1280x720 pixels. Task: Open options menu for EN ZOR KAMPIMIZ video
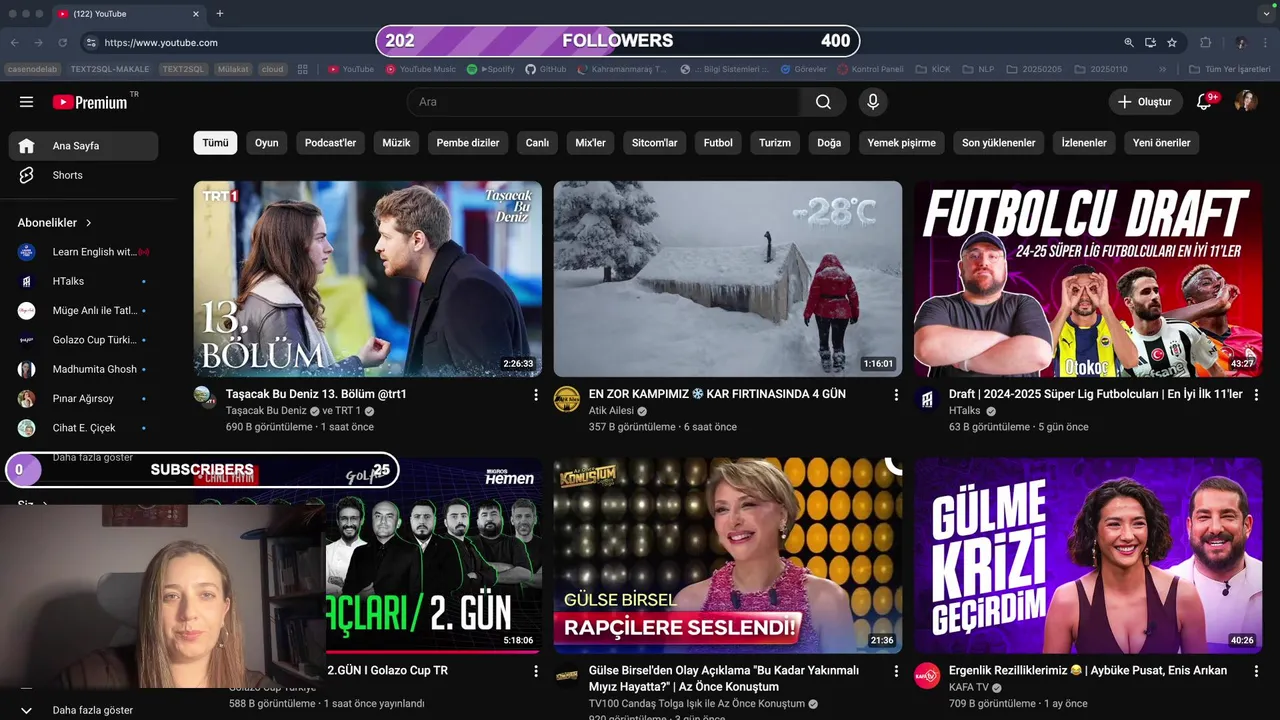[896, 395]
